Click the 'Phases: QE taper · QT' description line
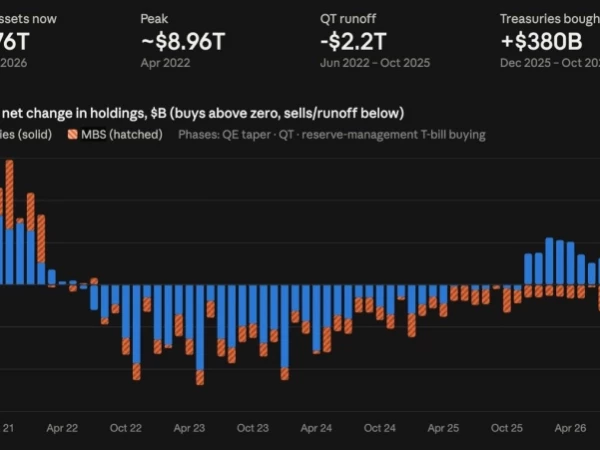This screenshot has height=450, width=600. 332,135
